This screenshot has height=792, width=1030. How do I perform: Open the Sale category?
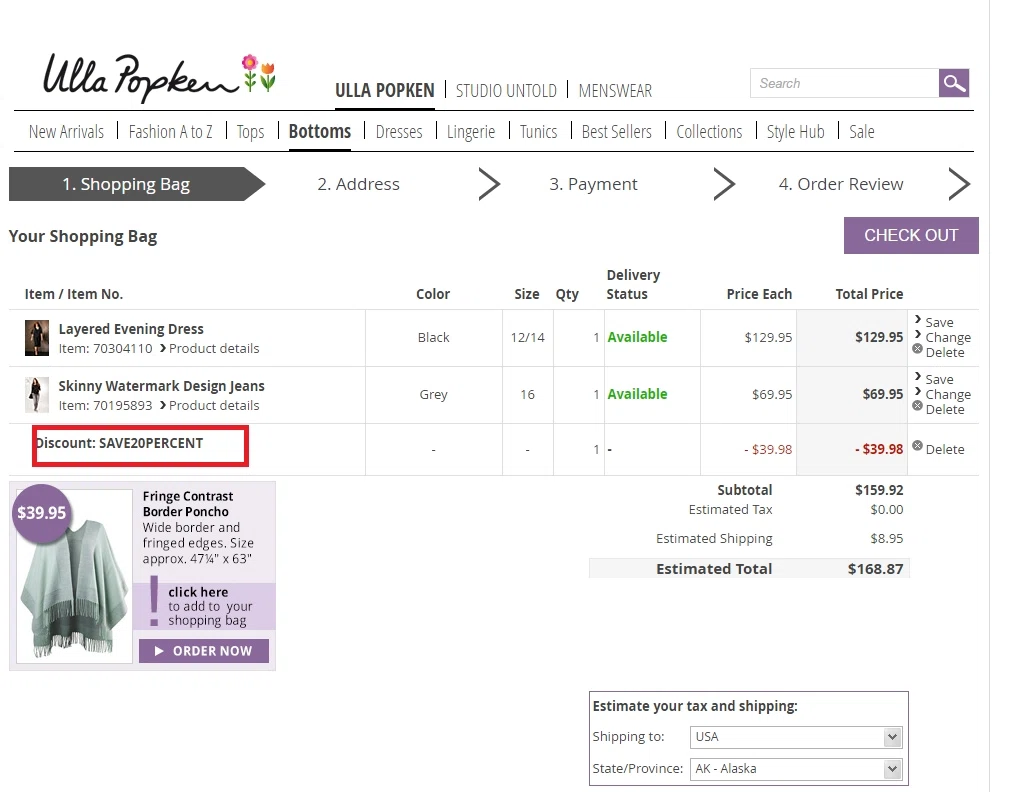click(x=862, y=132)
